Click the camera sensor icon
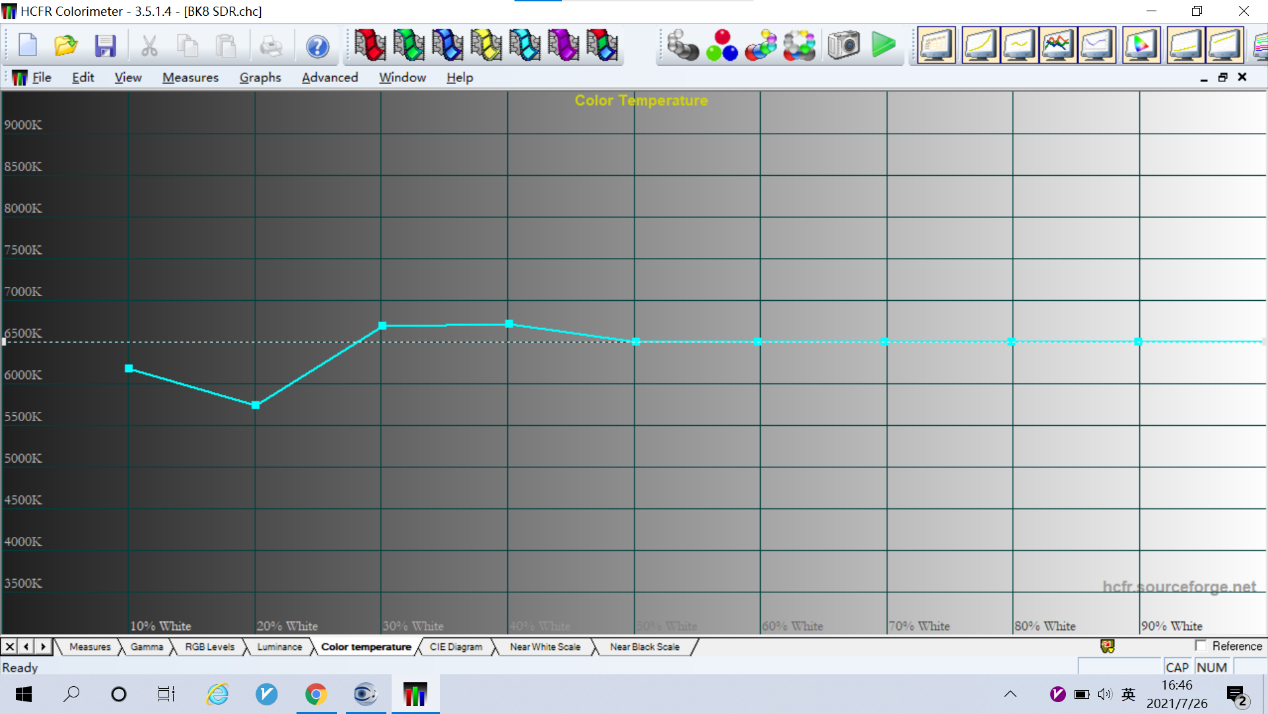 click(843, 45)
